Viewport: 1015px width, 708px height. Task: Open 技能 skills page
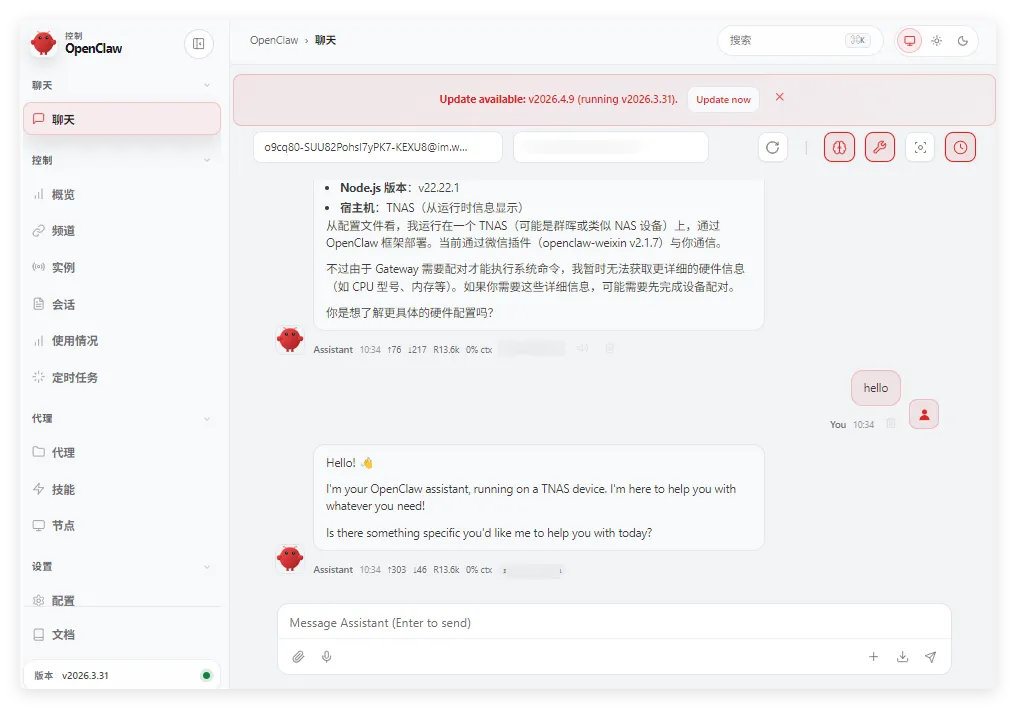[122, 489]
